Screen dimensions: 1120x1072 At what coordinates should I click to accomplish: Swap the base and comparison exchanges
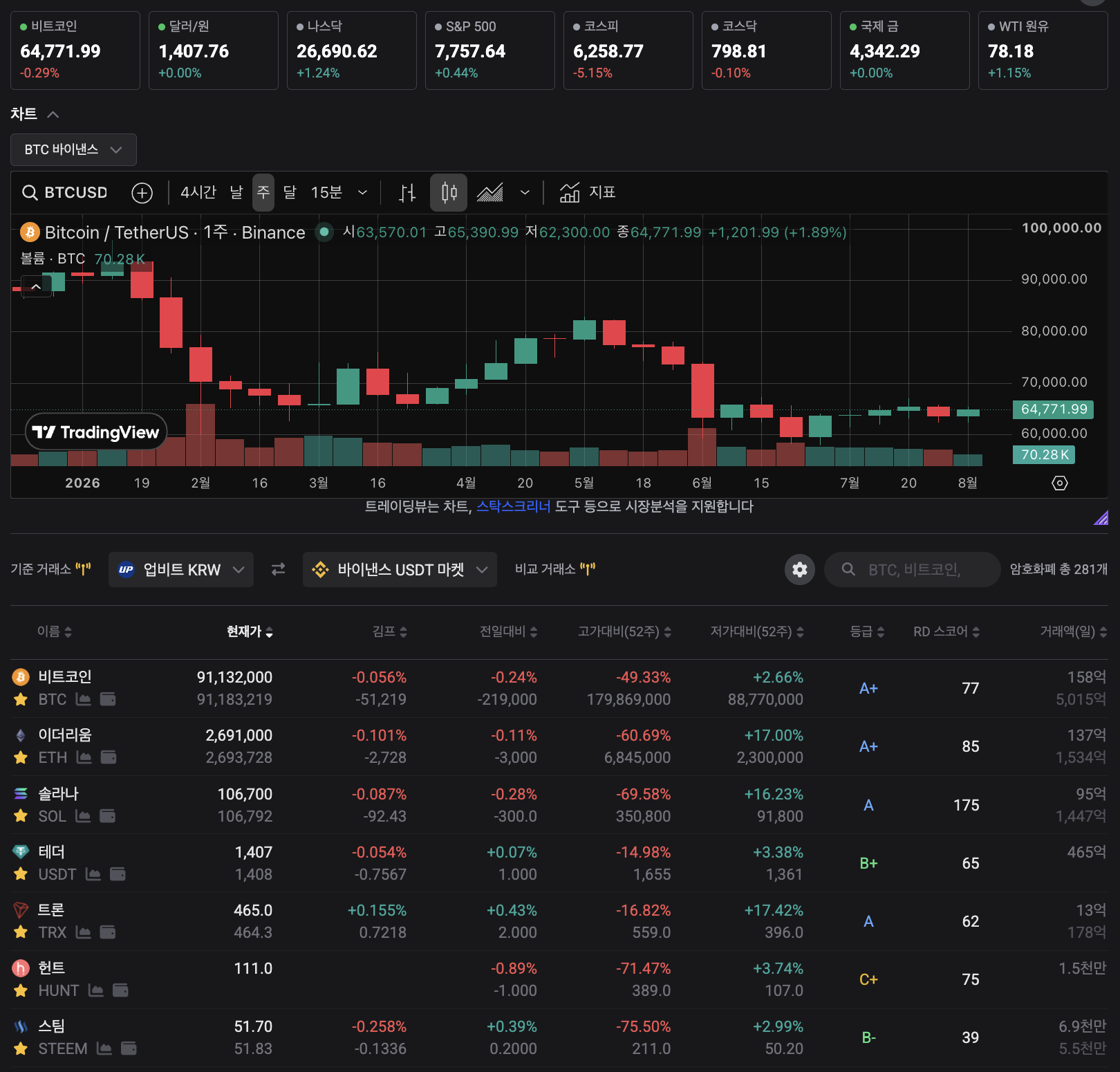pos(278,569)
